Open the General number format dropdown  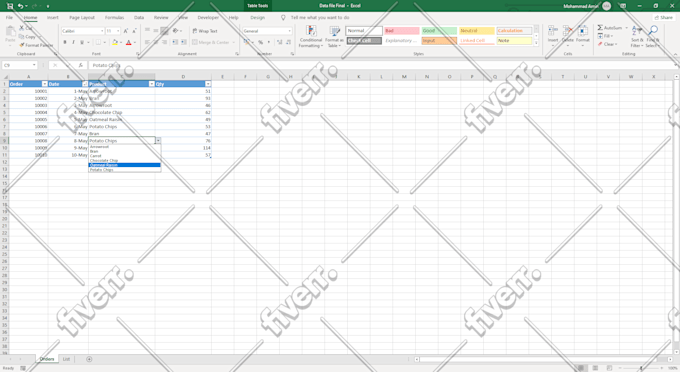290,31
